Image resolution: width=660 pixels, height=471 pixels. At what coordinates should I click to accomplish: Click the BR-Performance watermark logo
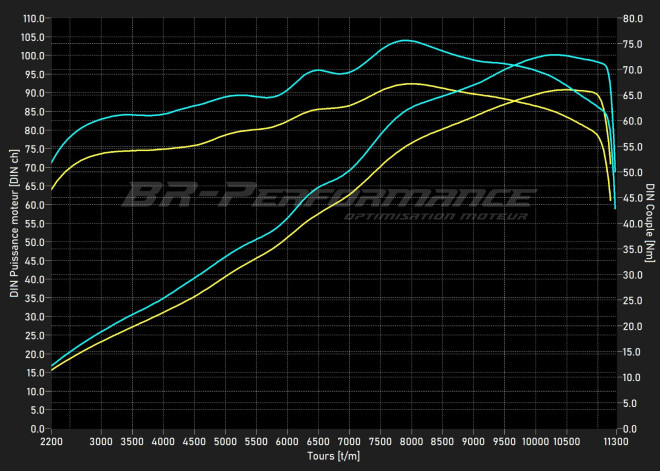pos(328,194)
